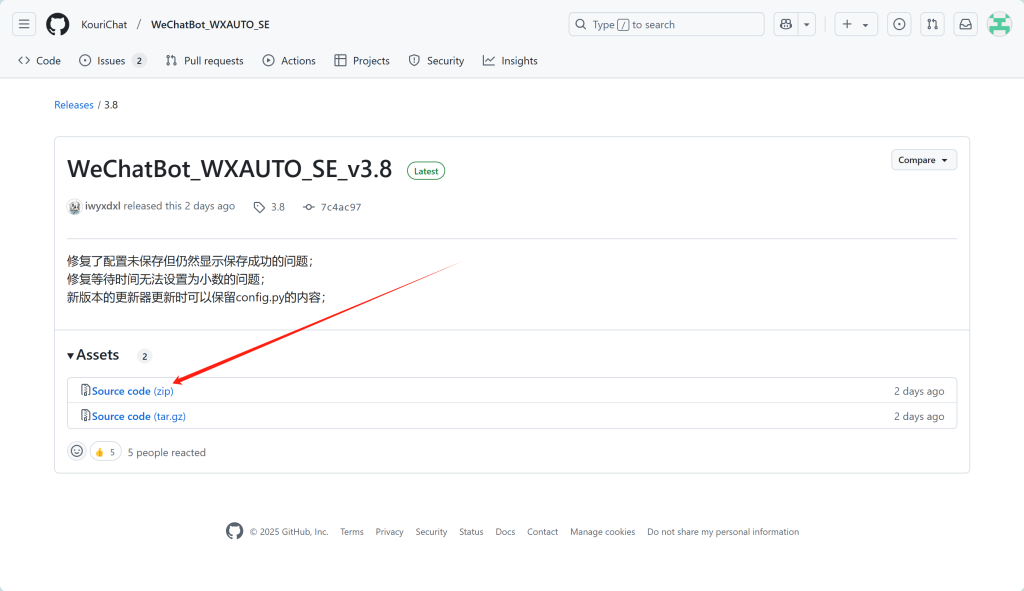Image resolution: width=1024 pixels, height=591 pixels.
Task: Open GitHub Copilot chat icon
Action: coord(786,24)
